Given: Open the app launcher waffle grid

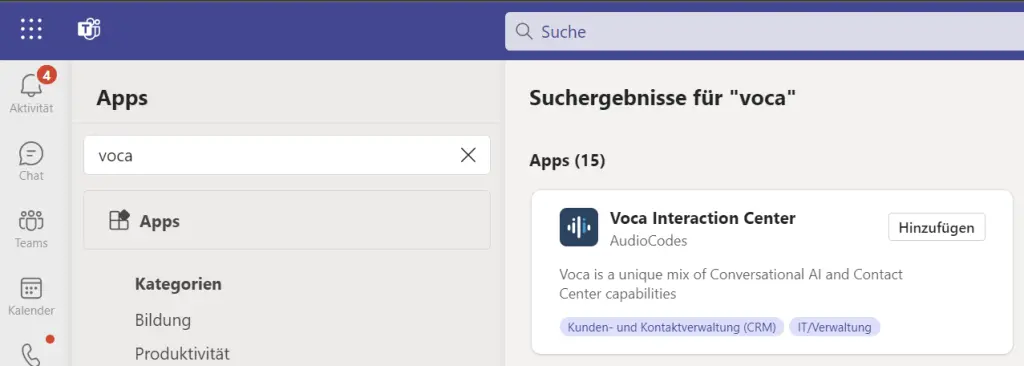Looking at the screenshot, I should click(31, 29).
